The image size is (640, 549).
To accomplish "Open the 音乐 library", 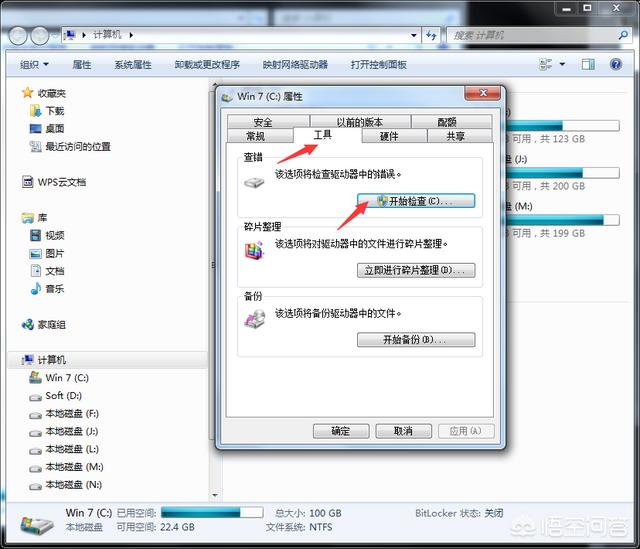I will coord(47,289).
